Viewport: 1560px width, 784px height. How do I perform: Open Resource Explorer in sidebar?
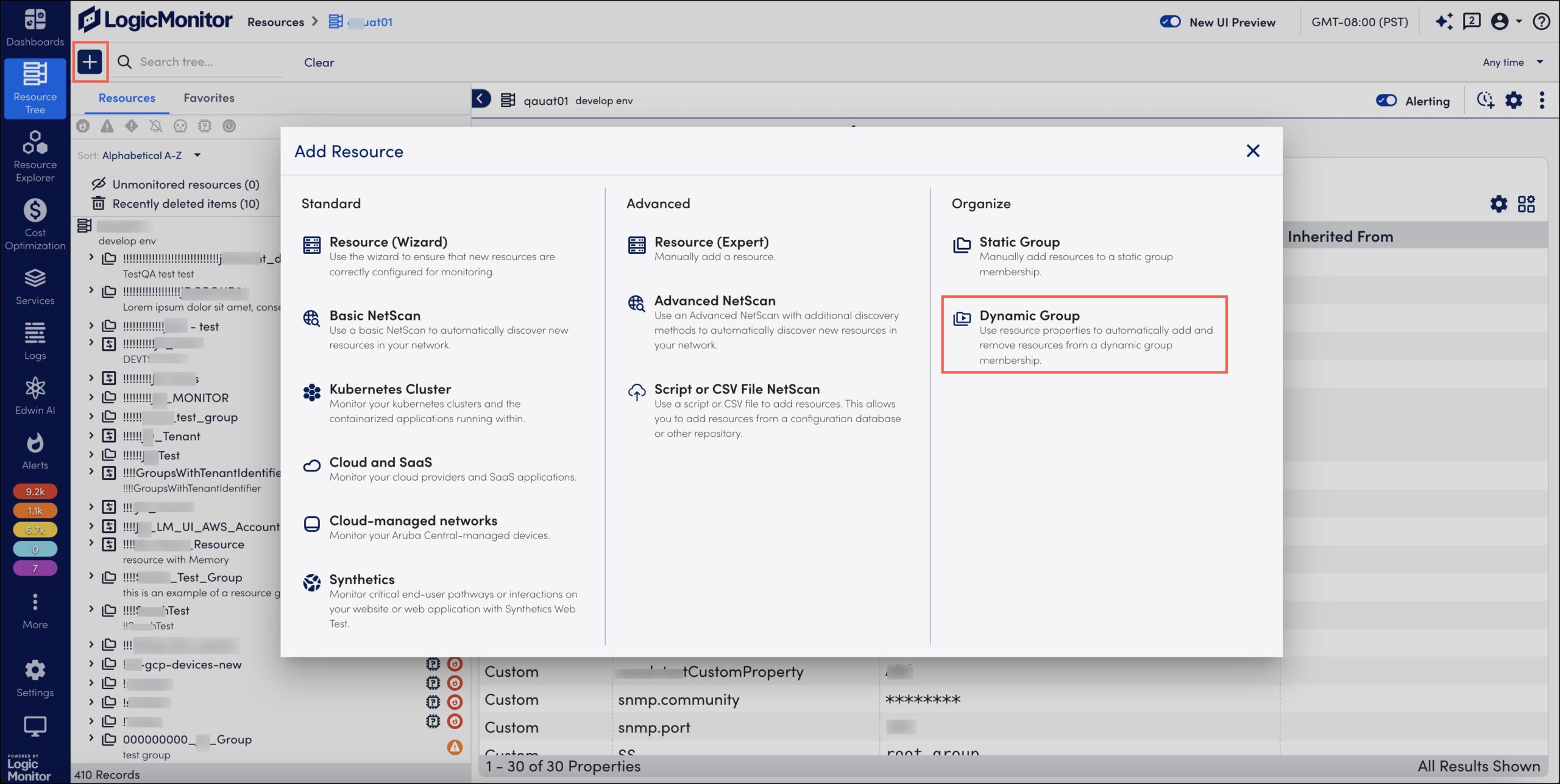click(35, 157)
